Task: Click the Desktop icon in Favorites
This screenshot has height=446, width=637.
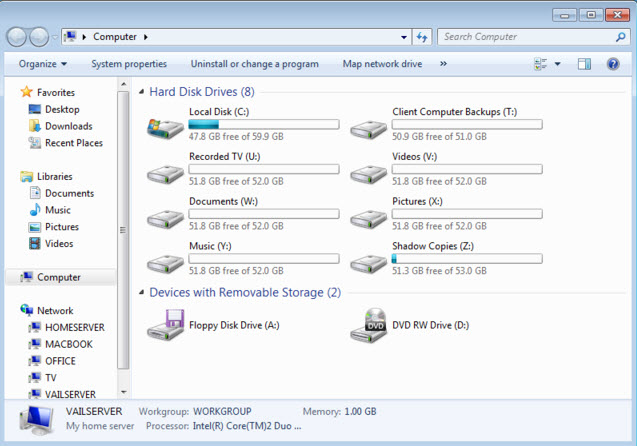Action: (x=35, y=109)
